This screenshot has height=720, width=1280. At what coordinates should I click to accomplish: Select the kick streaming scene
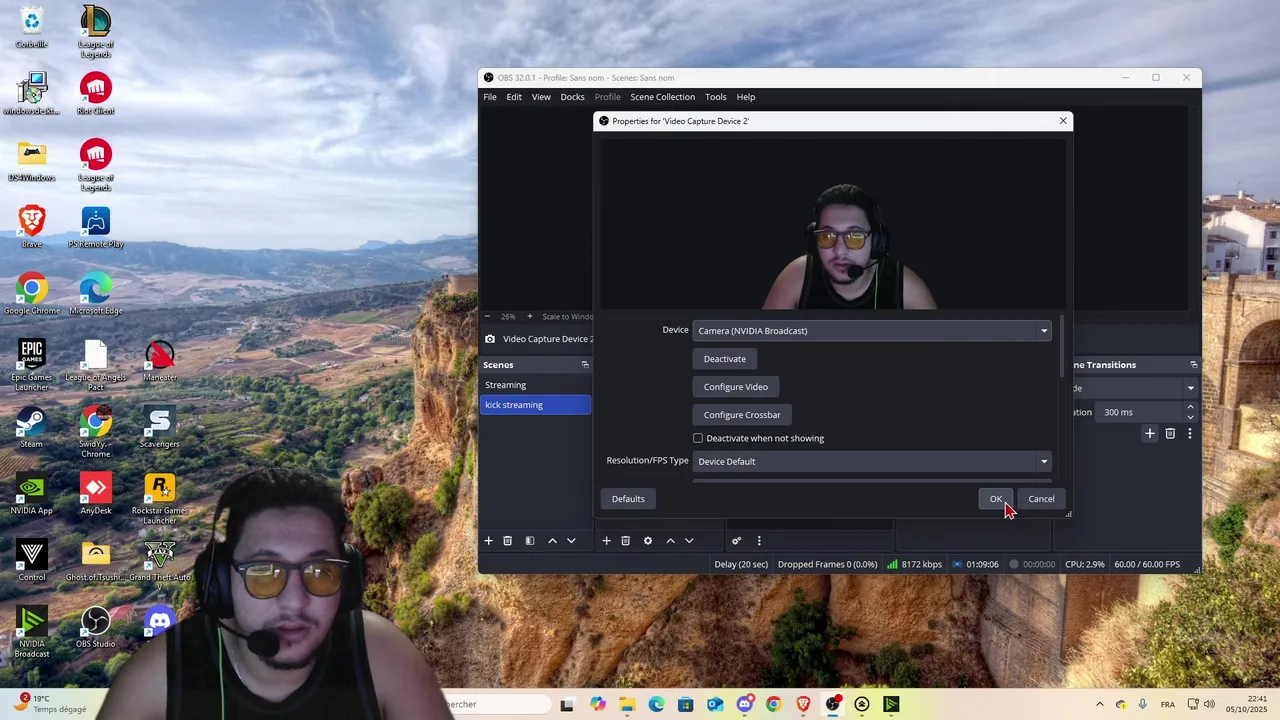tap(536, 405)
